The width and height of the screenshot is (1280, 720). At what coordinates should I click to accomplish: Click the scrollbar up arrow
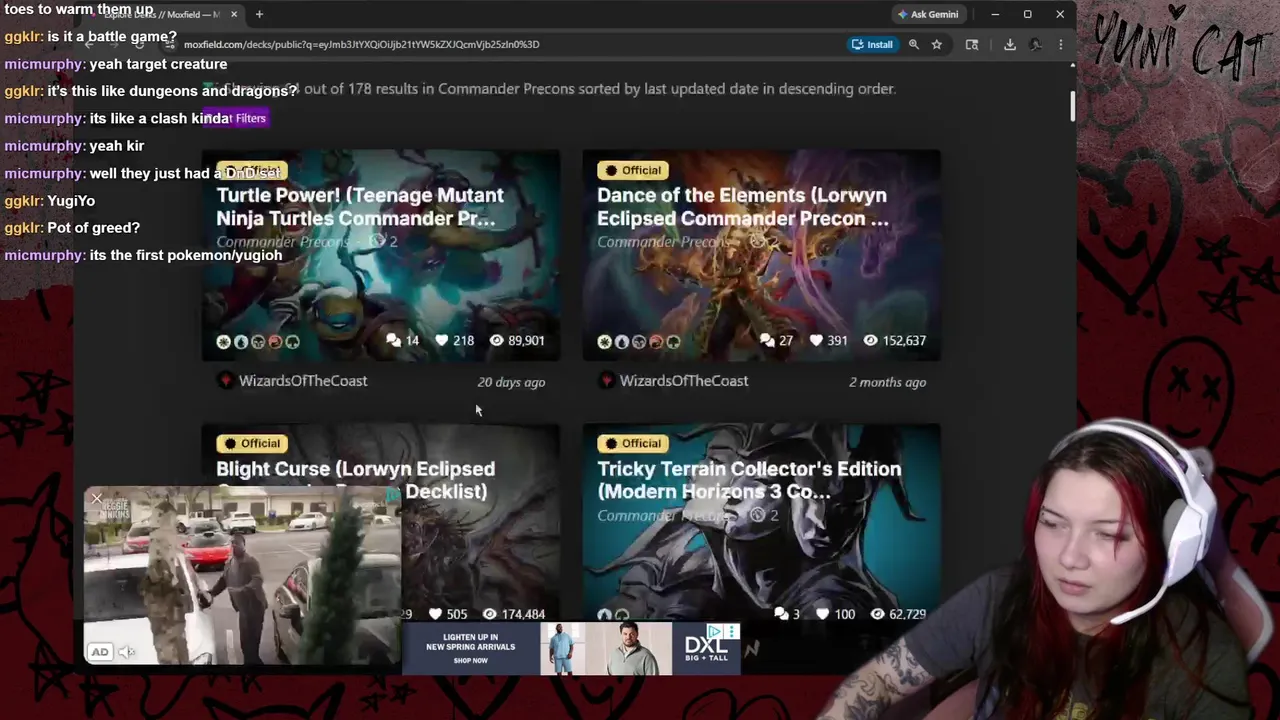[1072, 66]
